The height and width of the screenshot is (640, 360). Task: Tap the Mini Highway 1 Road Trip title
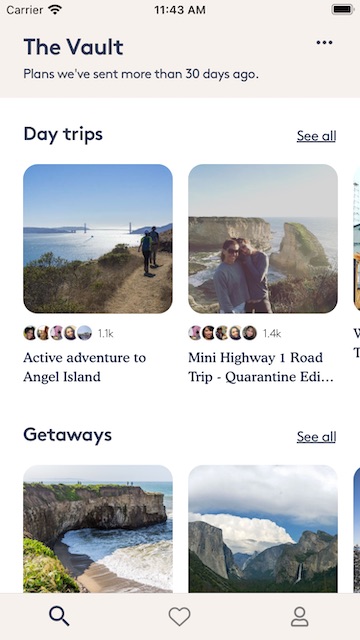(x=261, y=367)
